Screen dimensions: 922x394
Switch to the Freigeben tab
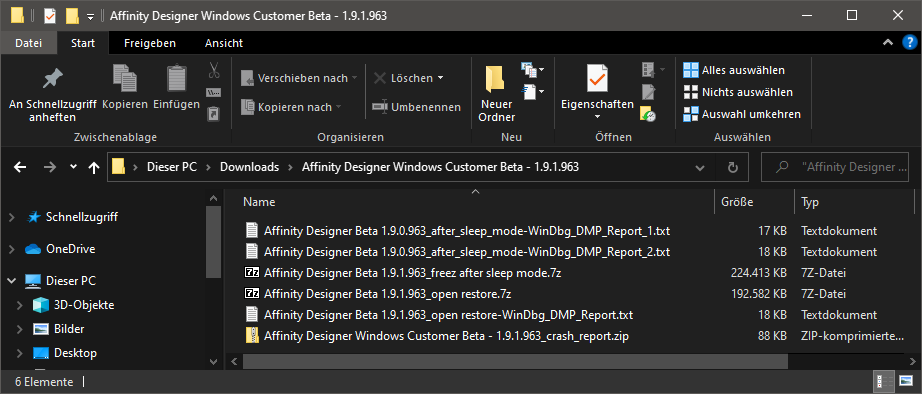(x=150, y=43)
